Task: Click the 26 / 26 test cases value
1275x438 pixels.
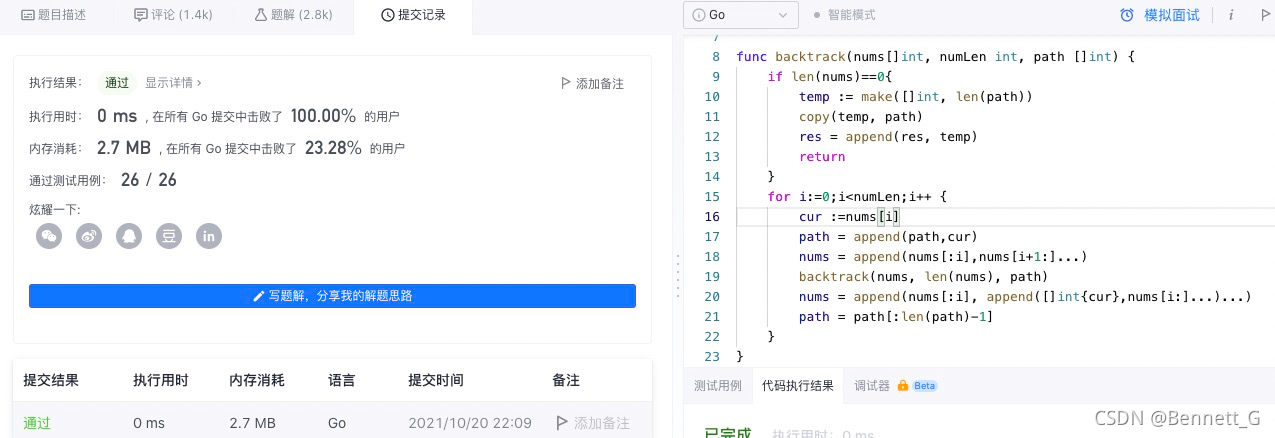Action: coord(149,180)
